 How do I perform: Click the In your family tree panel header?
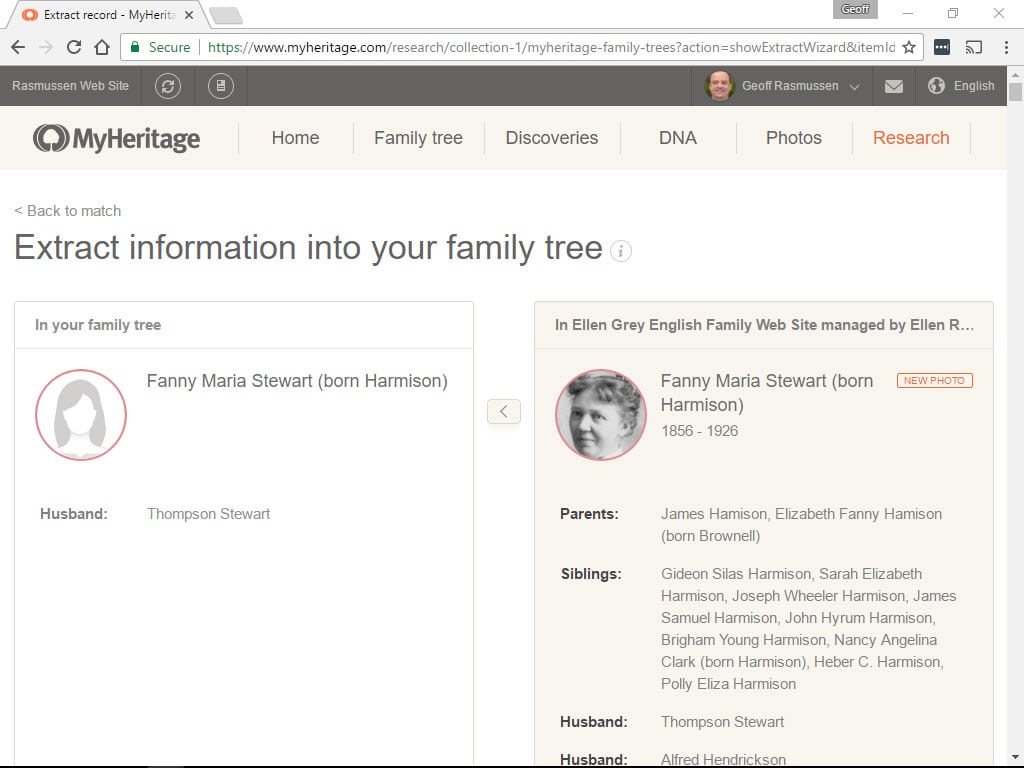coord(98,325)
